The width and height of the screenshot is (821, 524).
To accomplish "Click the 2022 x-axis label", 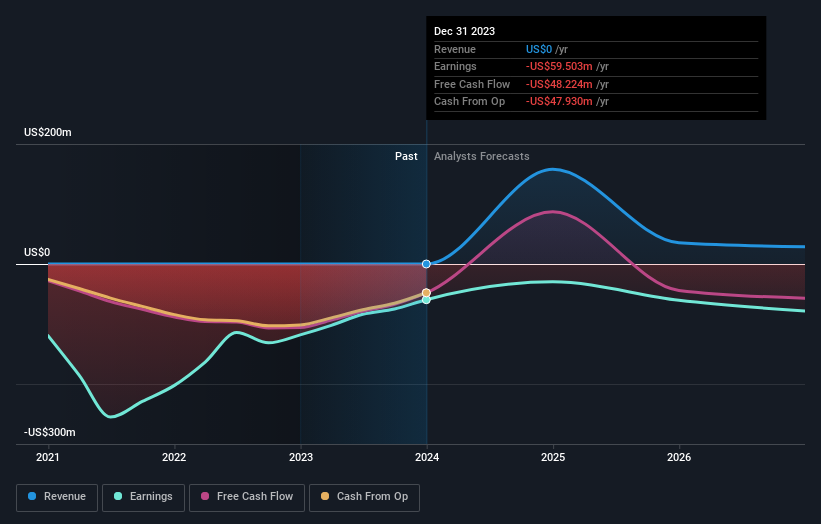I will click(x=174, y=457).
